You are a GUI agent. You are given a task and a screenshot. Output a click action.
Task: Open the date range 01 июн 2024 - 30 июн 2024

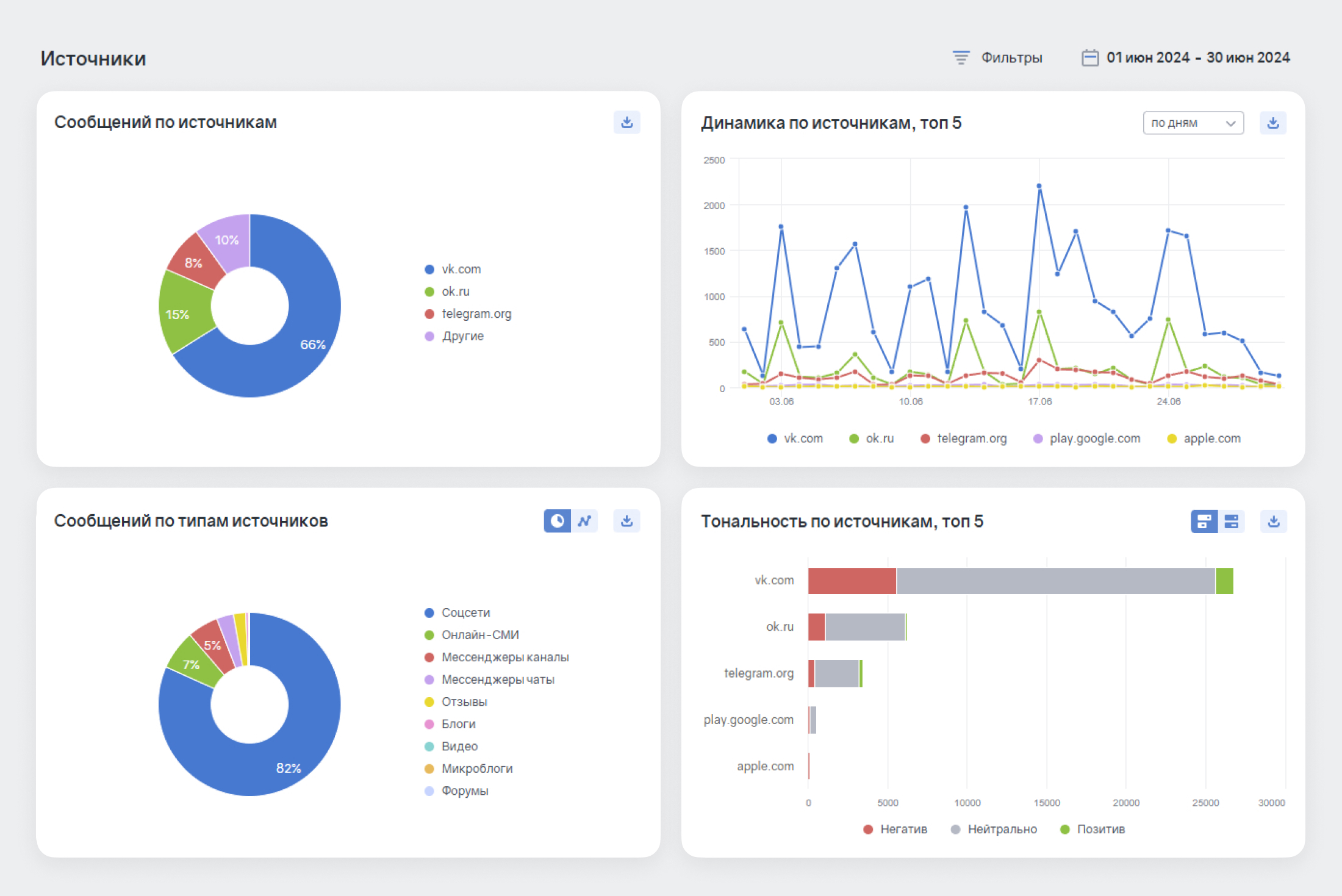click(1186, 58)
